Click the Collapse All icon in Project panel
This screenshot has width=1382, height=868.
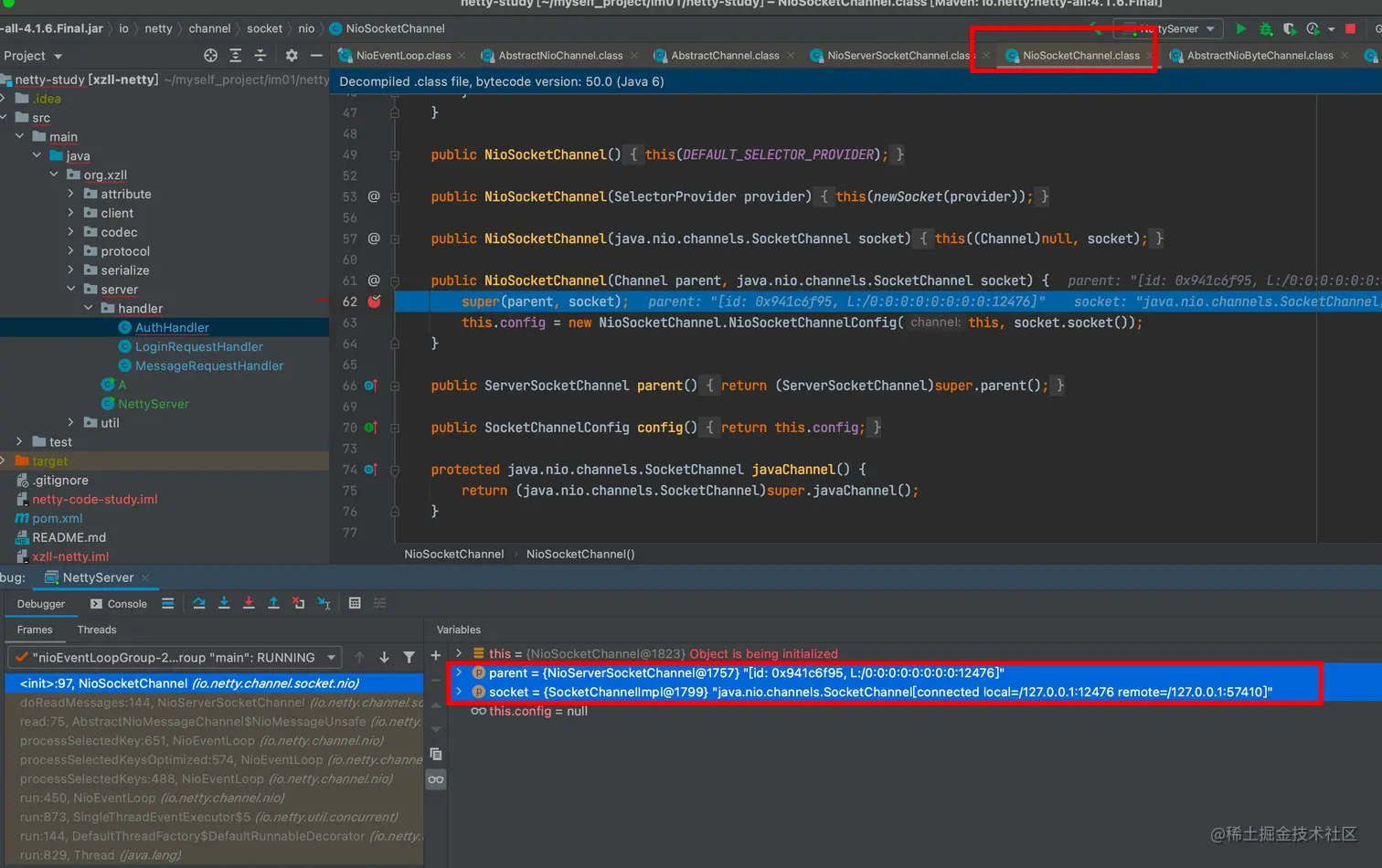[260, 56]
